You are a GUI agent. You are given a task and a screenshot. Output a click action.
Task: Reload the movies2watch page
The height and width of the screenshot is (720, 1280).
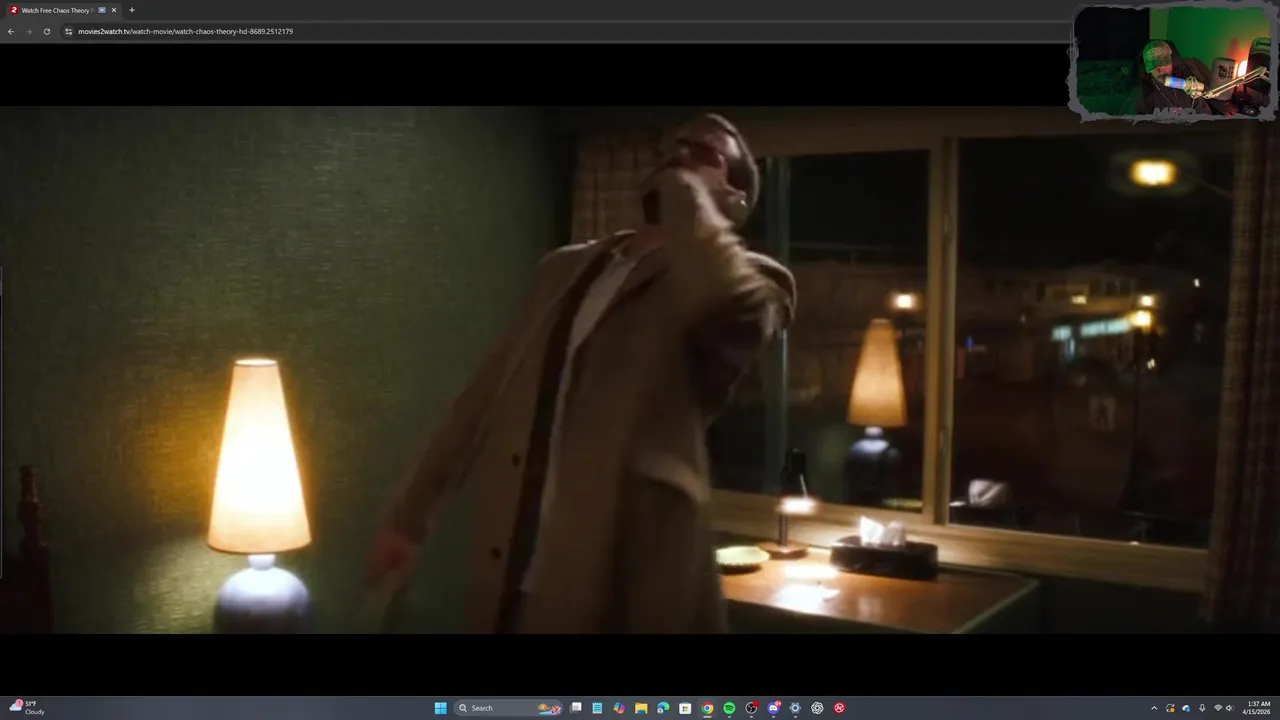coord(46,31)
